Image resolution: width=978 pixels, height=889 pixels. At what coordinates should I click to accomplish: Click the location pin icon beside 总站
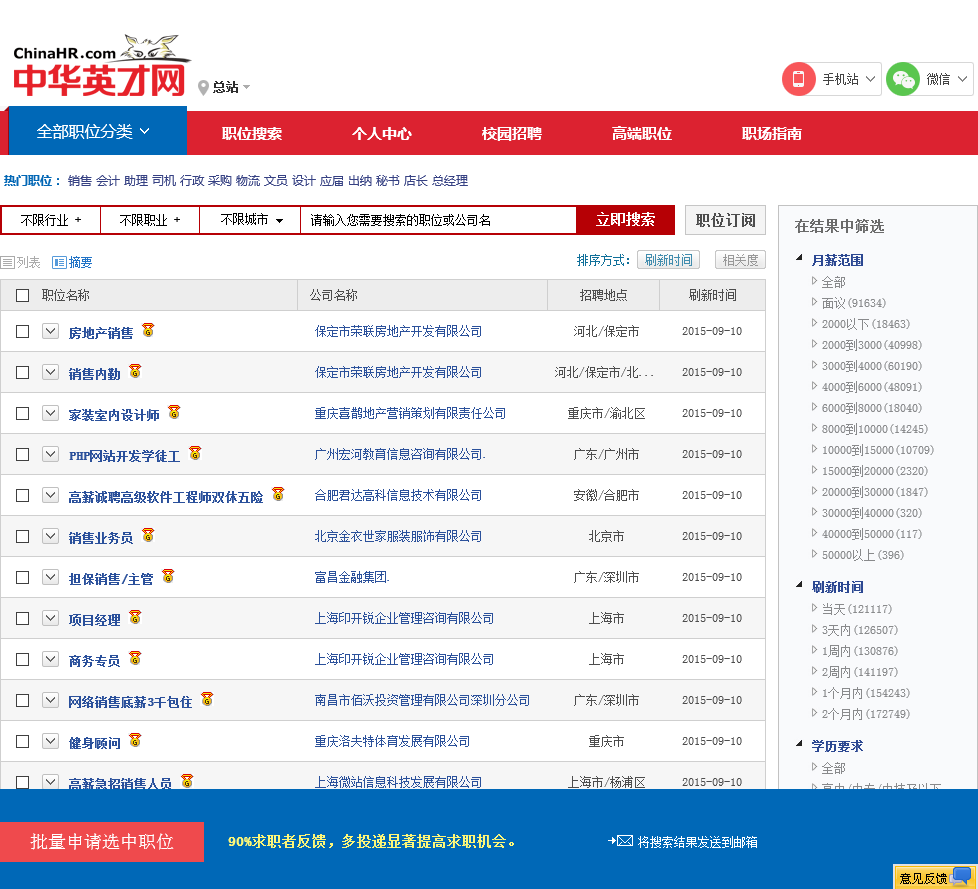203,87
